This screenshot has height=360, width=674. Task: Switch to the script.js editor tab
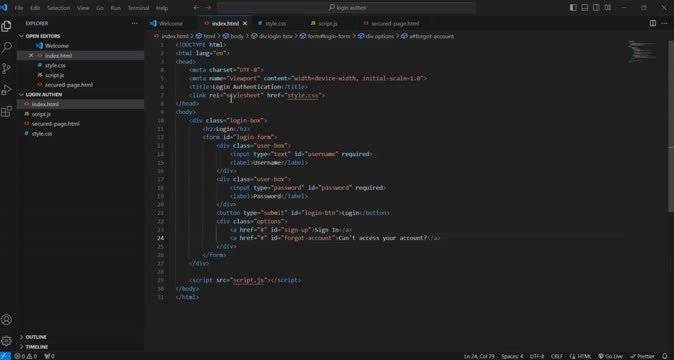coord(324,24)
